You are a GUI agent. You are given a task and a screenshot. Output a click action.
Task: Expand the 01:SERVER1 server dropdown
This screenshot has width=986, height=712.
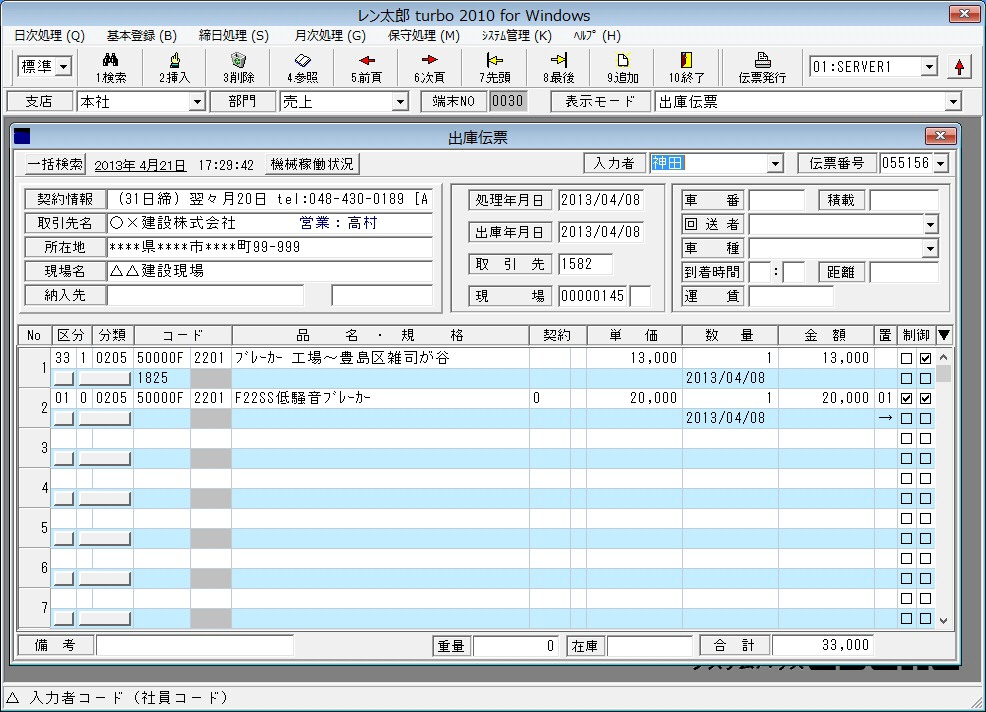click(929, 67)
